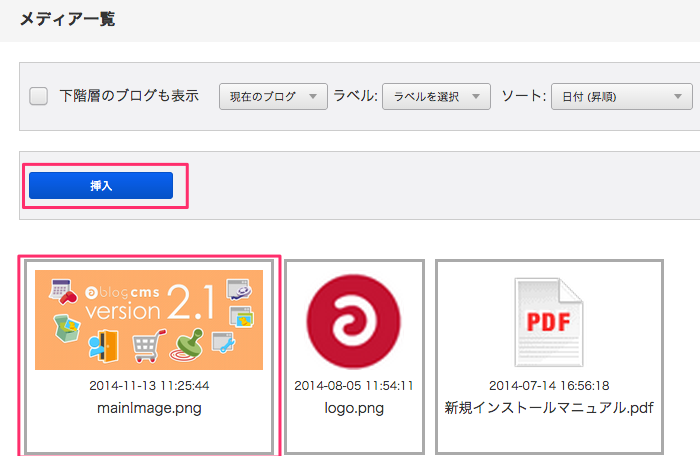Click the 下階層のブログも表示 label text
700x456 pixels.
point(129,96)
